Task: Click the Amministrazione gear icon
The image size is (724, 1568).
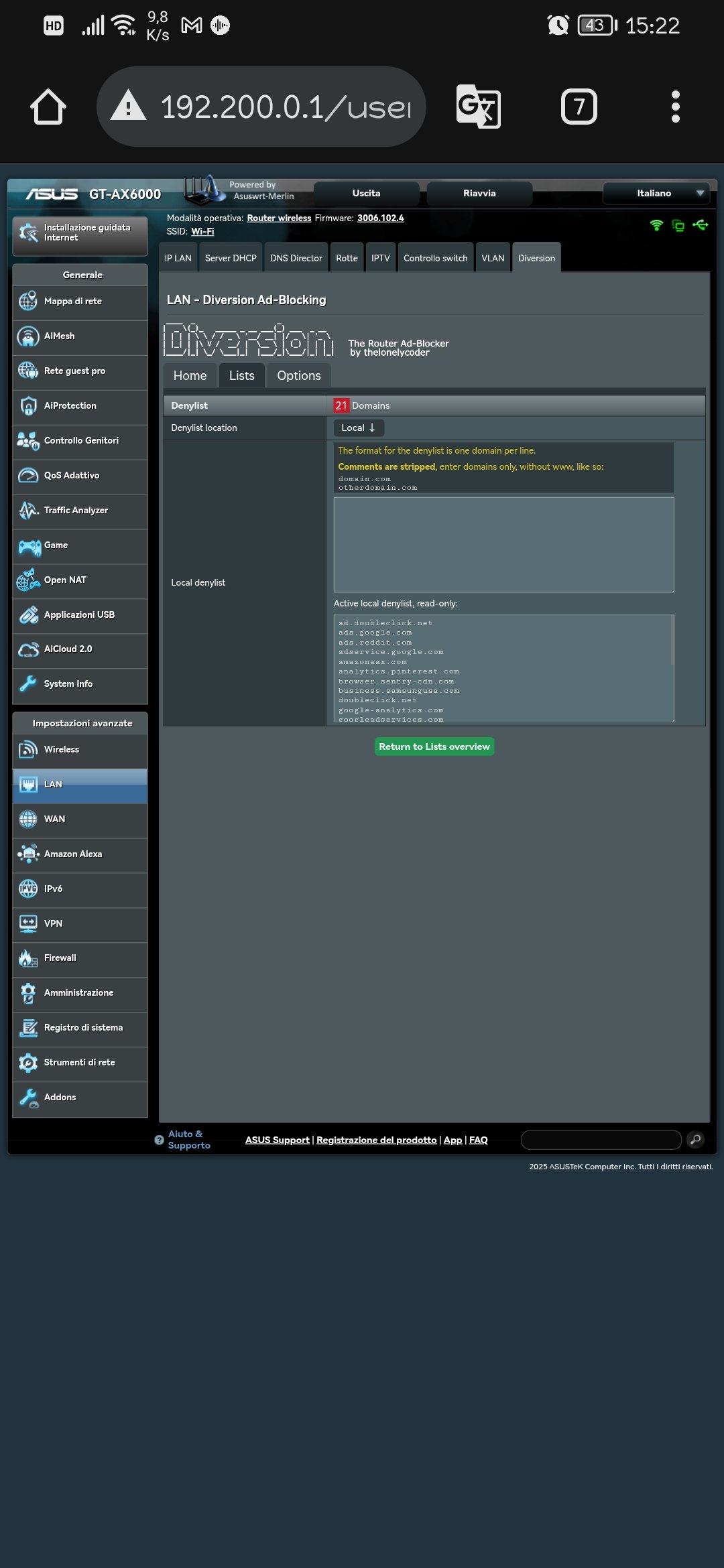Action: pos(28,993)
